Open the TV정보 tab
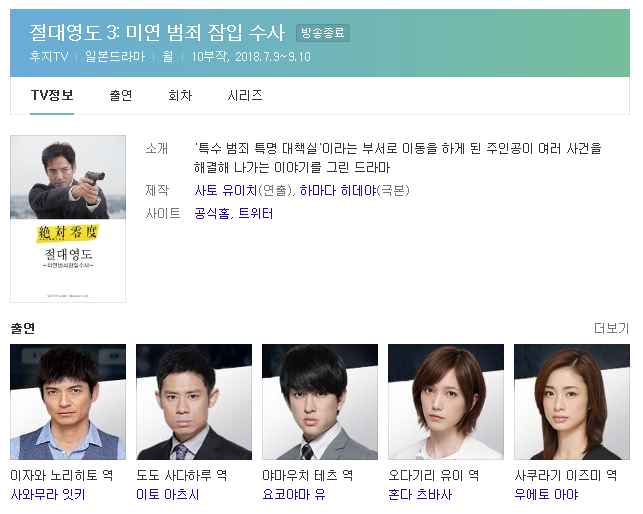Screen dimensions: 643x514 click(52, 96)
